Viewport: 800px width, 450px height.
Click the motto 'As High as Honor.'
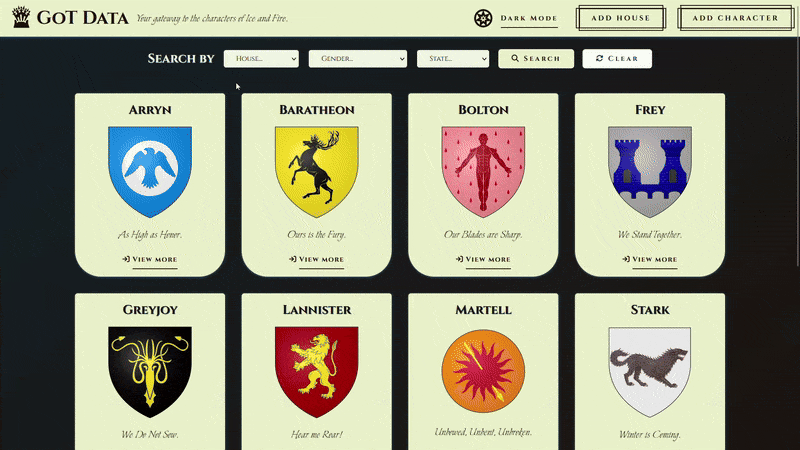[x=150, y=235]
